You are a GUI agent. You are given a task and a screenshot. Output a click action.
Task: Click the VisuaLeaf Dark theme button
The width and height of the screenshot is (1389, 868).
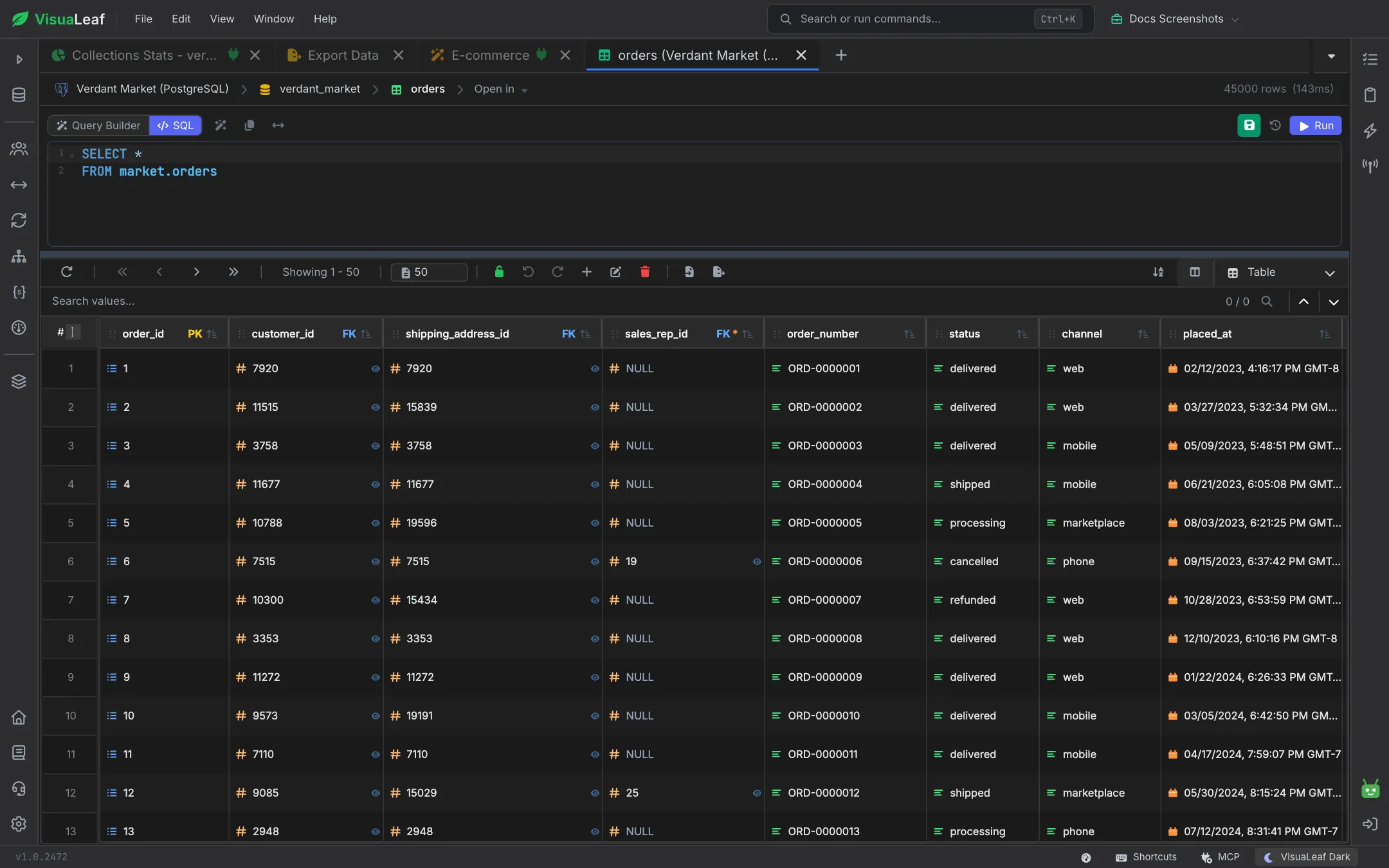tap(1307, 857)
